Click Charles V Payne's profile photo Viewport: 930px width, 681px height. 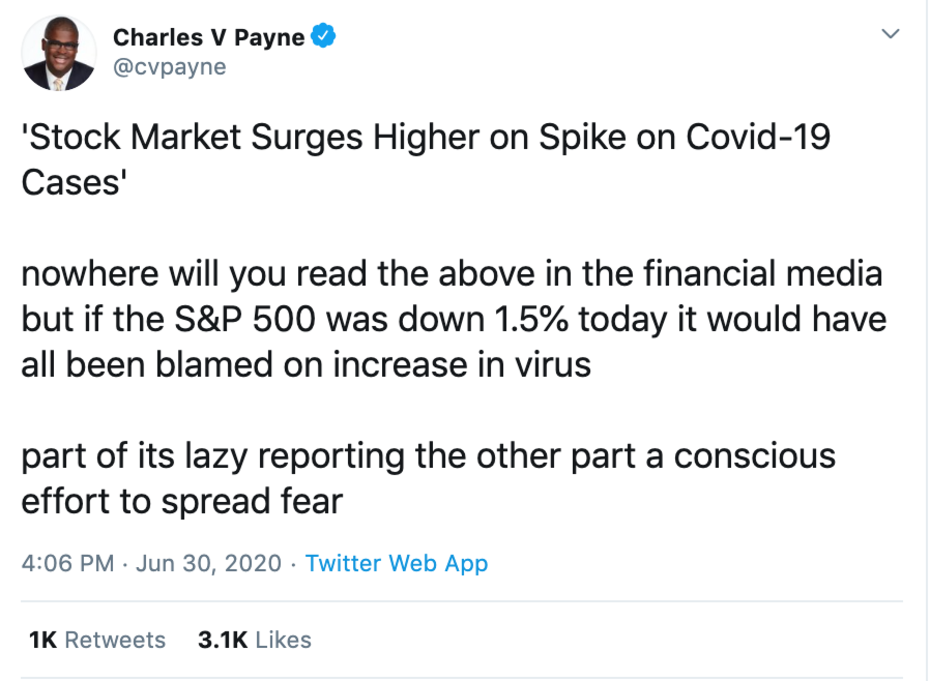(x=59, y=53)
